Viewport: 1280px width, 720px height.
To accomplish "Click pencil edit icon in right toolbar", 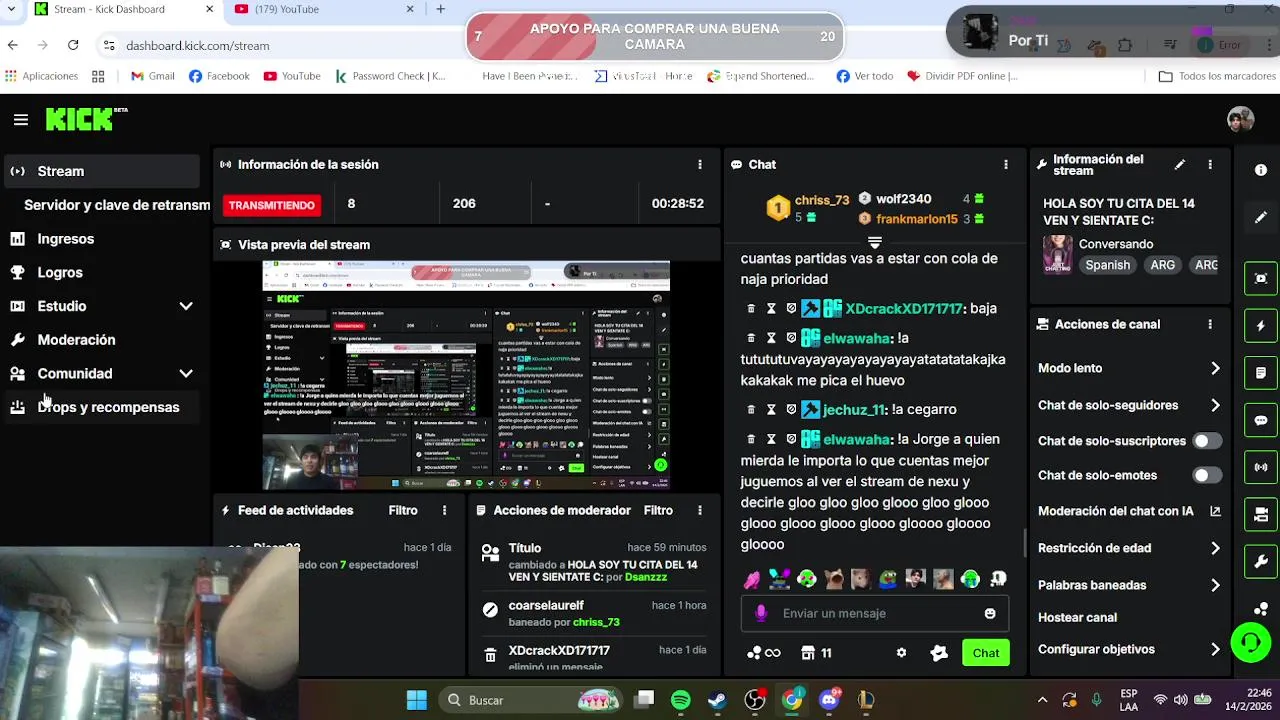I will [x=1261, y=217].
